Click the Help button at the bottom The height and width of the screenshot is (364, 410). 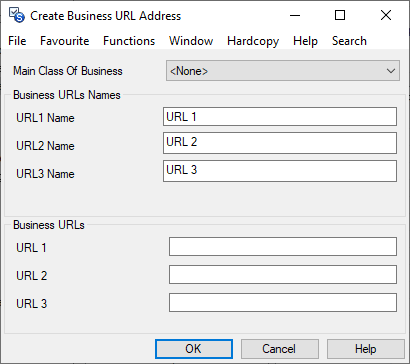pyautogui.click(x=366, y=349)
